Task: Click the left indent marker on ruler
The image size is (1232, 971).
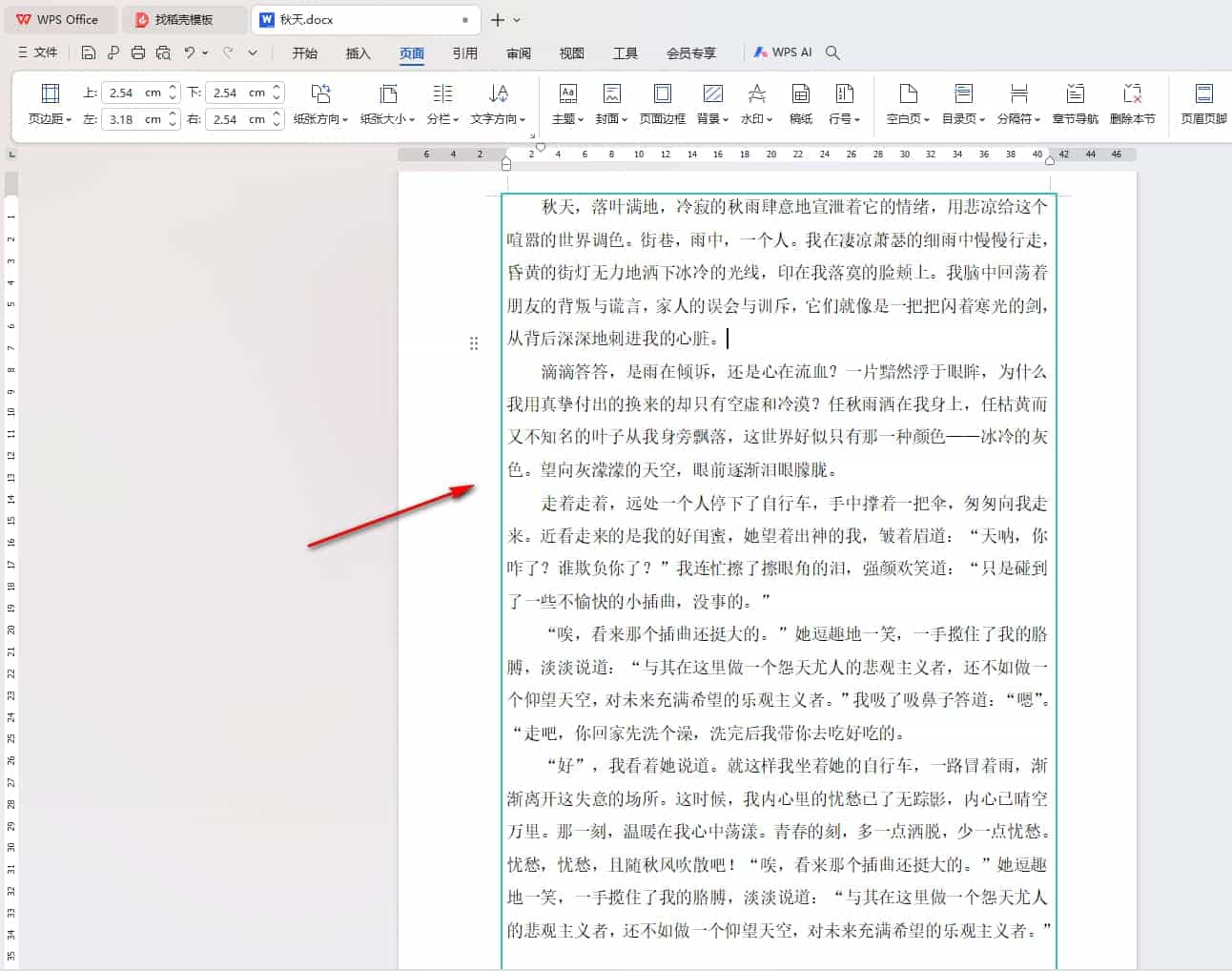Action: (506, 164)
